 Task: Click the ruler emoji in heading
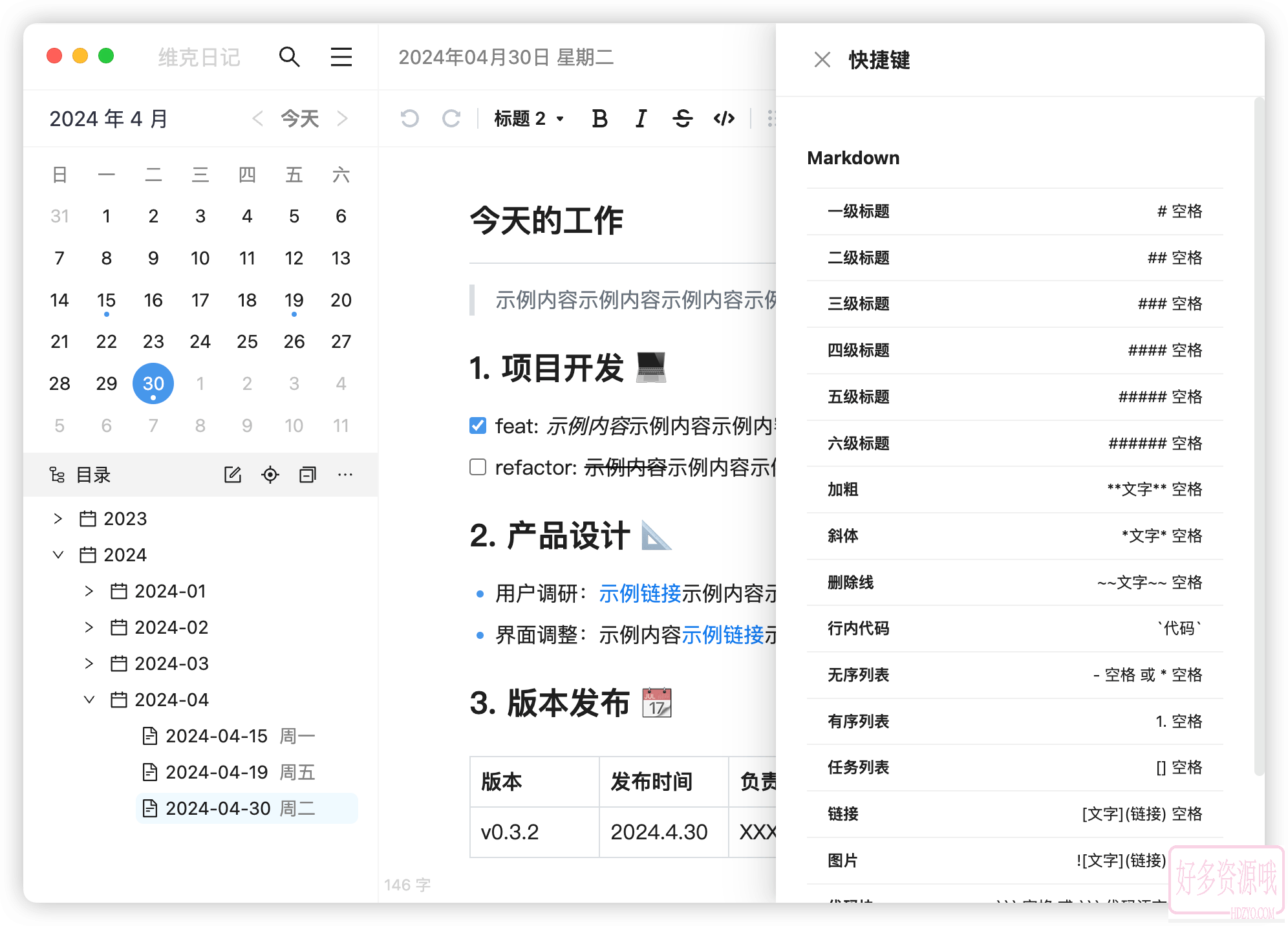pyautogui.click(x=656, y=535)
